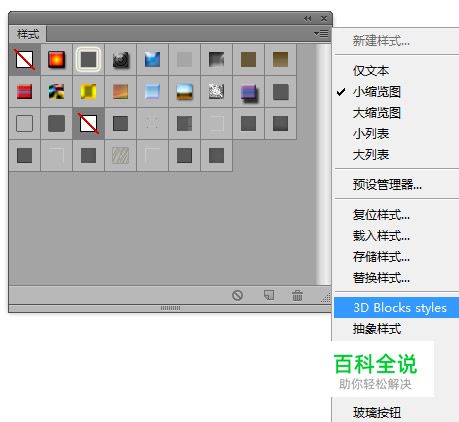Select the yellow gold bevel style
This screenshot has width=459, height=422.
click(x=88, y=91)
